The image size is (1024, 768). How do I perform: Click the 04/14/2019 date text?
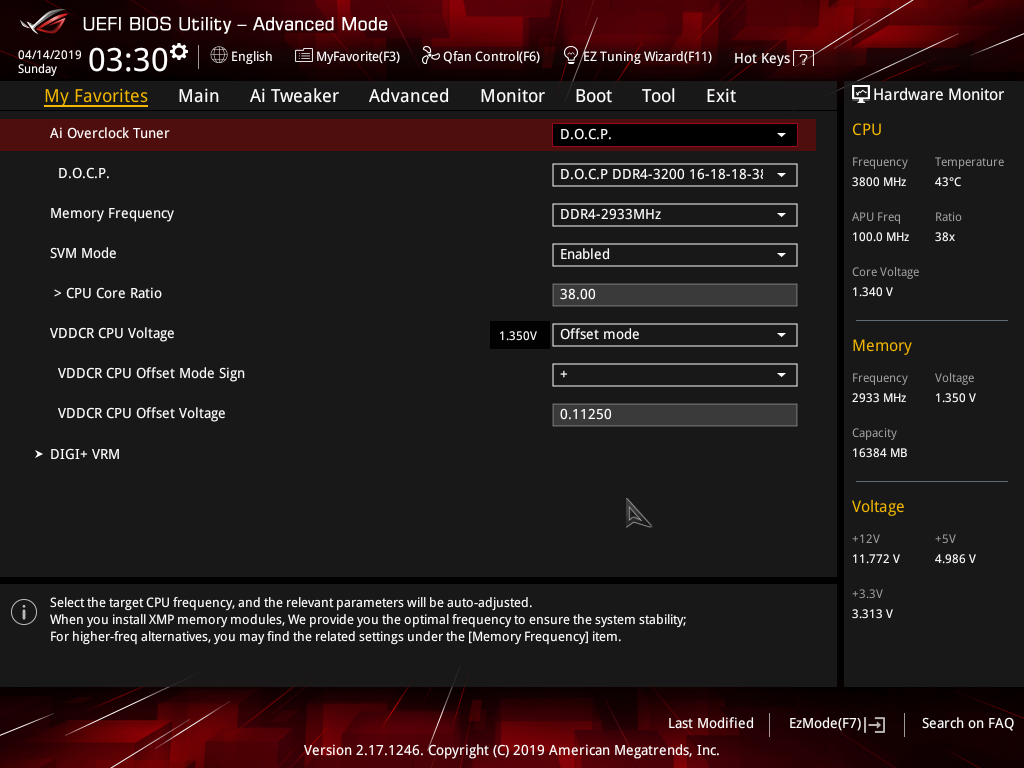point(50,55)
